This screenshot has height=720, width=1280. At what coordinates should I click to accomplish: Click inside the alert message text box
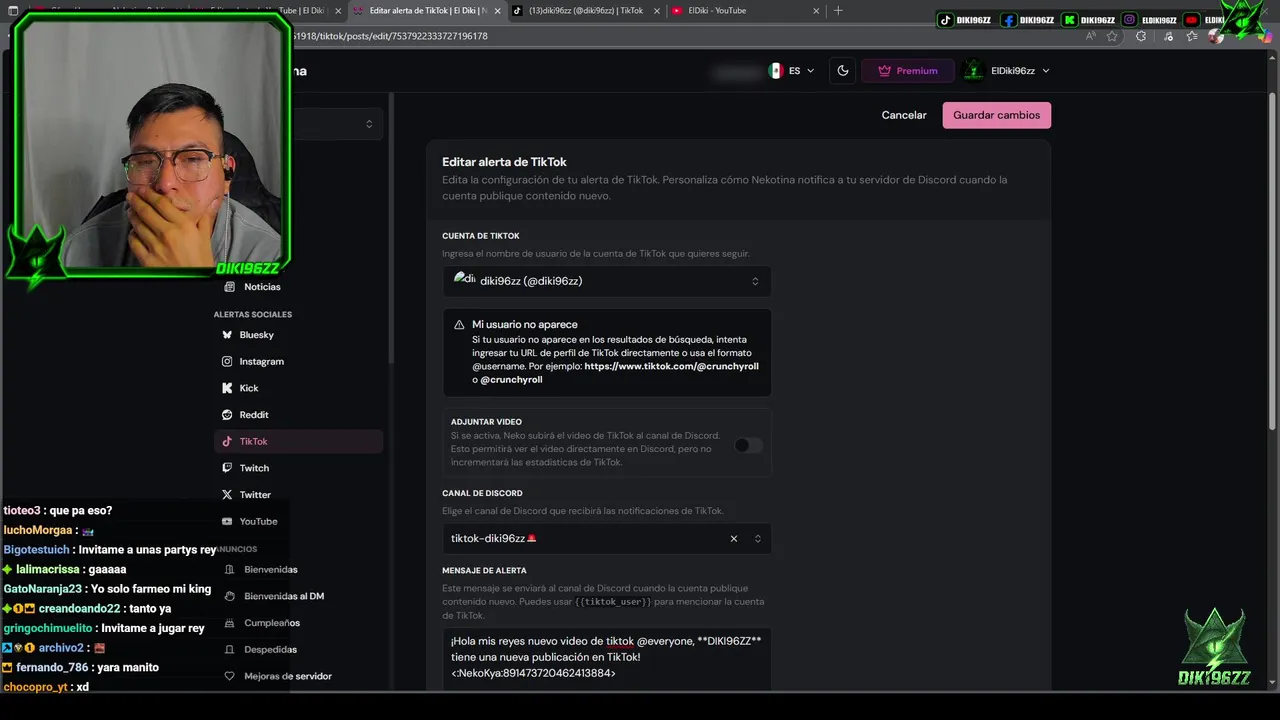(x=607, y=657)
